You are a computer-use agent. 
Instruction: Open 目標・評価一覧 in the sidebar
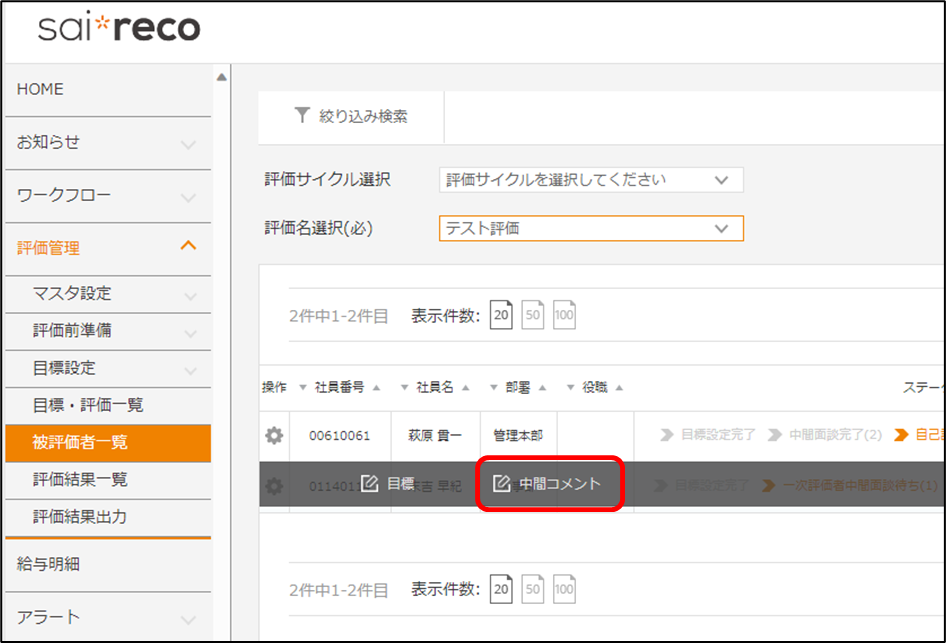pyautogui.click(x=88, y=405)
